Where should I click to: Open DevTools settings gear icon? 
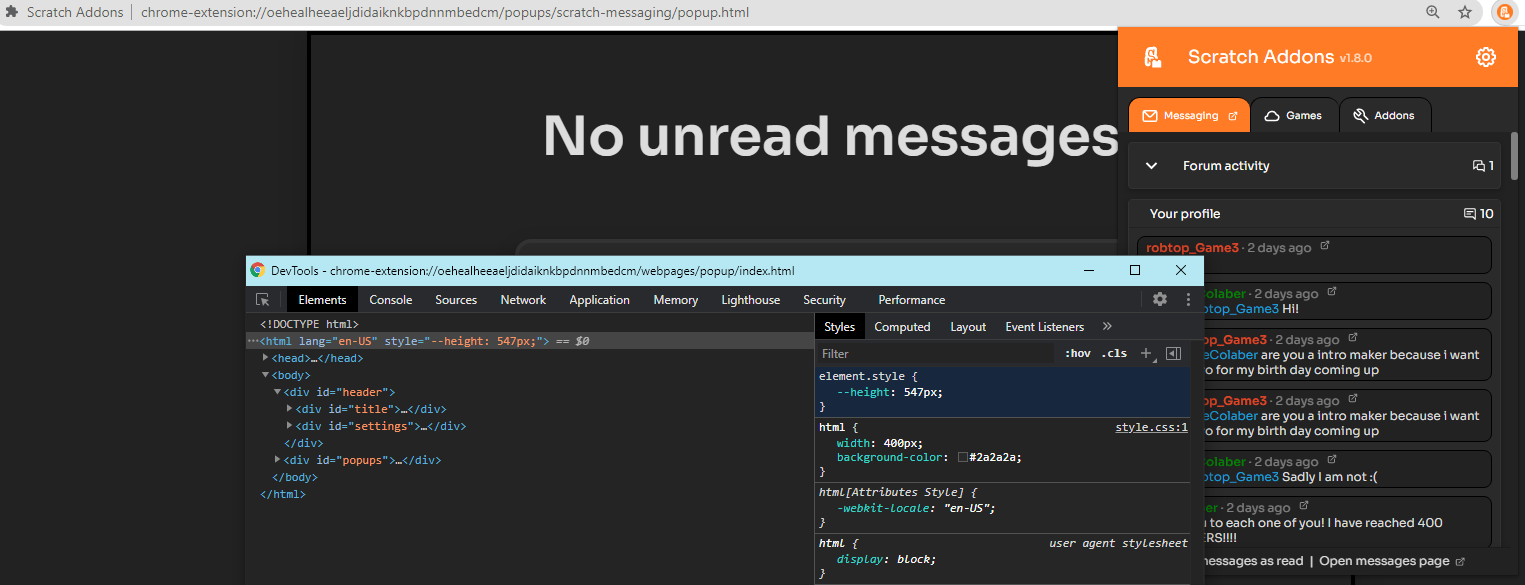tap(1159, 299)
